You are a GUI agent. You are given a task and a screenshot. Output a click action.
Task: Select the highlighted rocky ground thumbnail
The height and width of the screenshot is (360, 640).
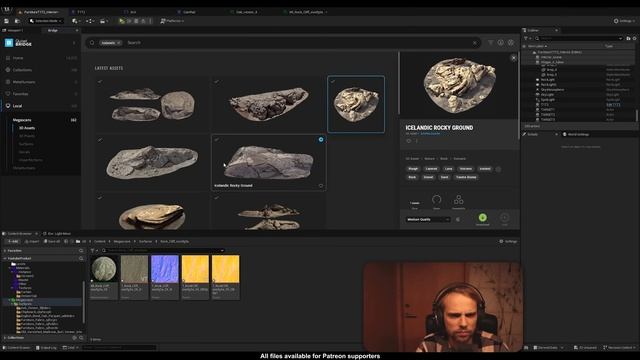356,104
